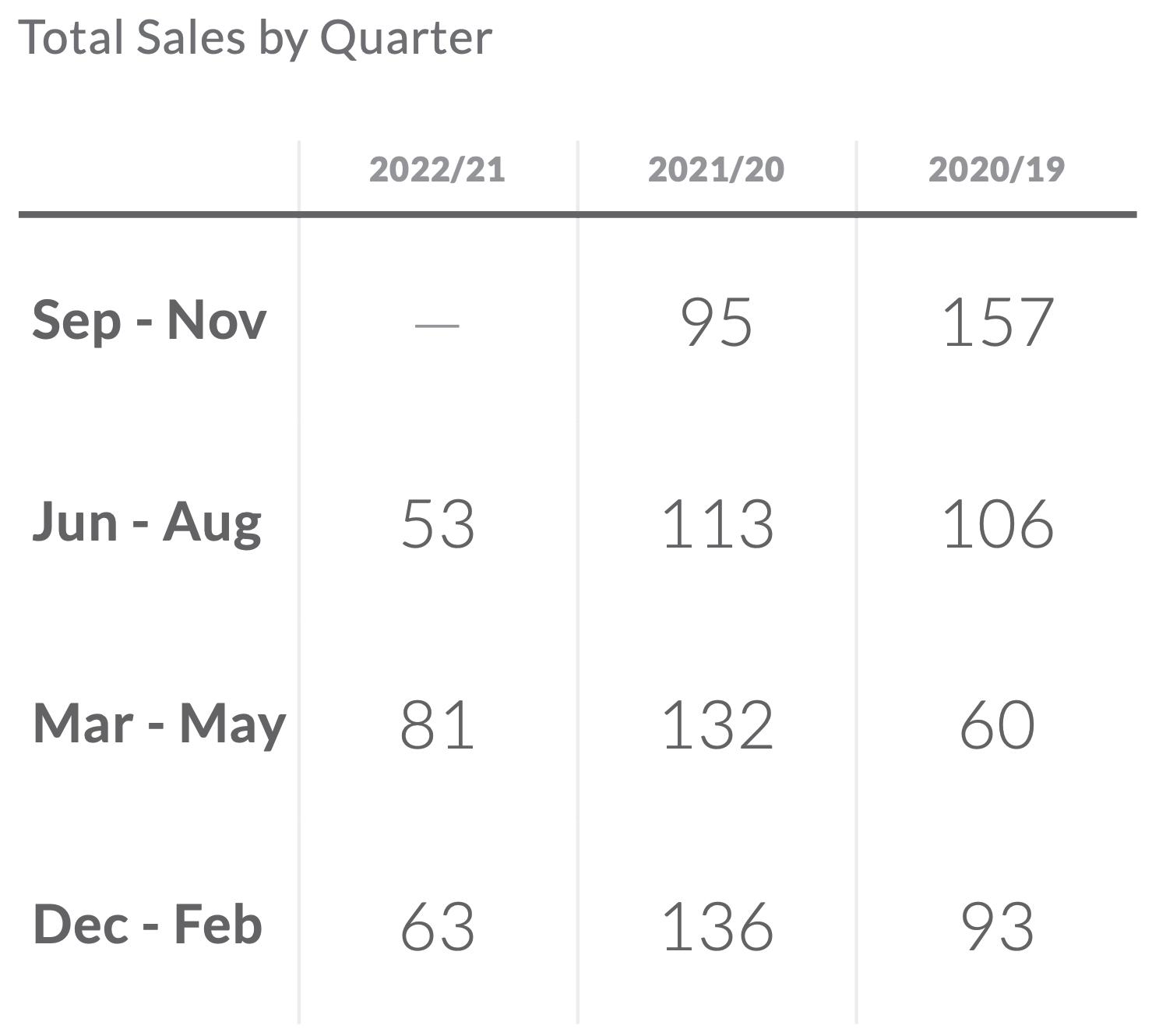The height and width of the screenshot is (1036, 1159).
Task: Select the 2020/19 column header
Action: pos(996,169)
